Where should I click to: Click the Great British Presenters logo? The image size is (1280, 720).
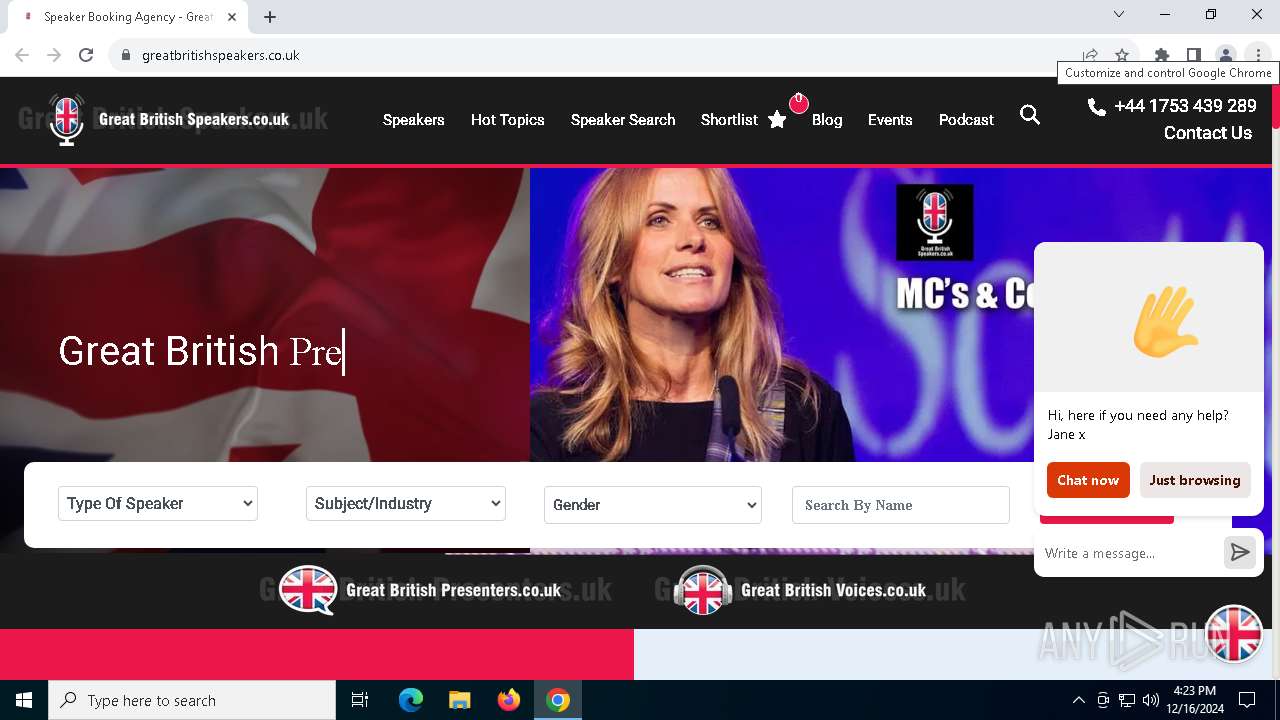[420, 590]
